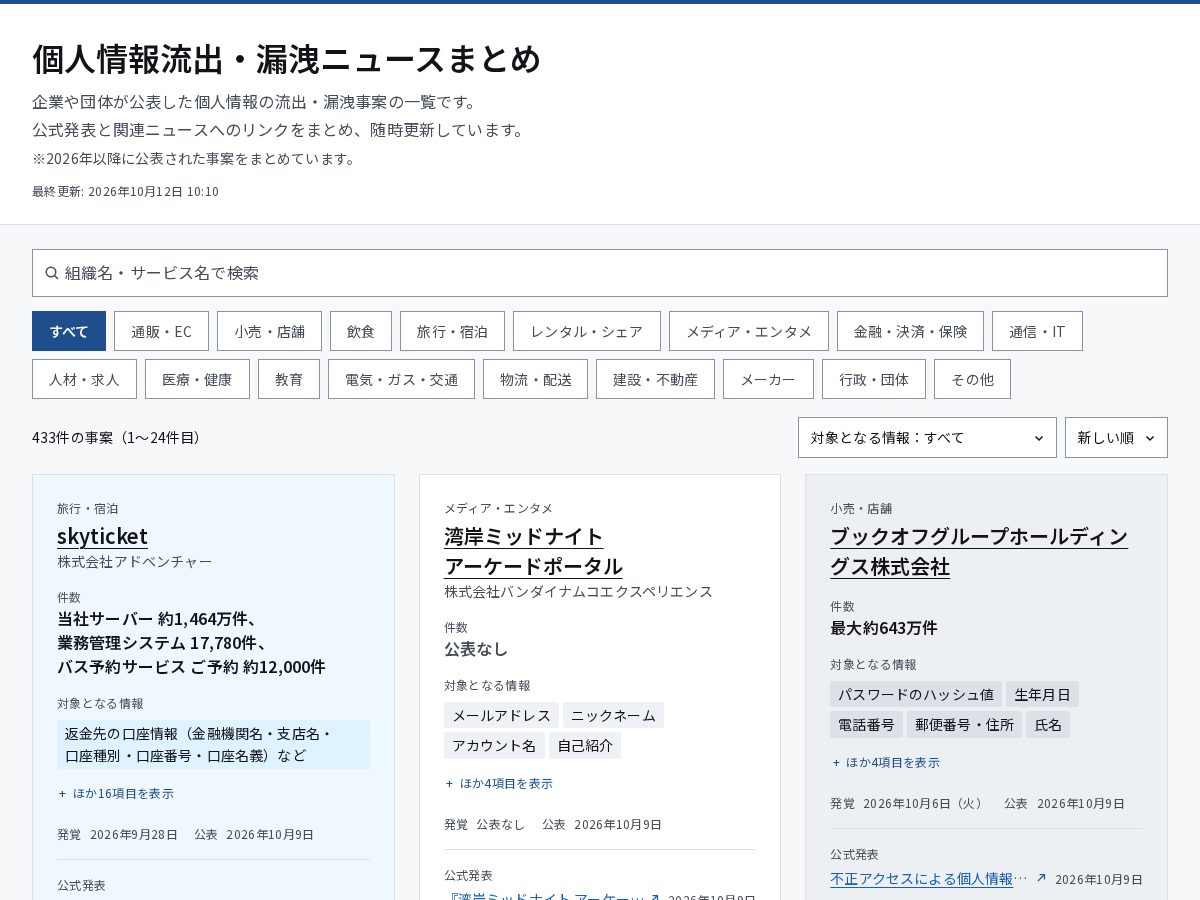This screenshot has width=1200, height=900.
Task: Open 湾岸ミッドナイト アーケードポータル incident title
Action: coord(533,551)
